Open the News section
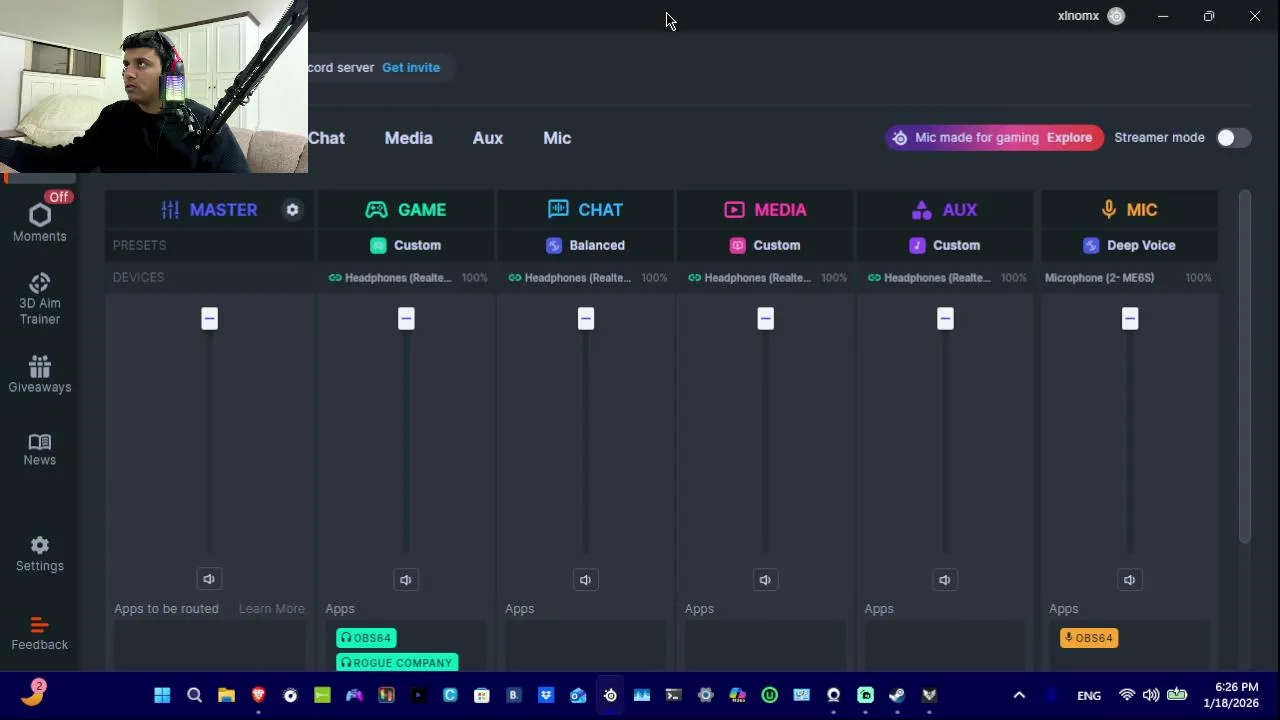The image size is (1280, 720). 40,449
